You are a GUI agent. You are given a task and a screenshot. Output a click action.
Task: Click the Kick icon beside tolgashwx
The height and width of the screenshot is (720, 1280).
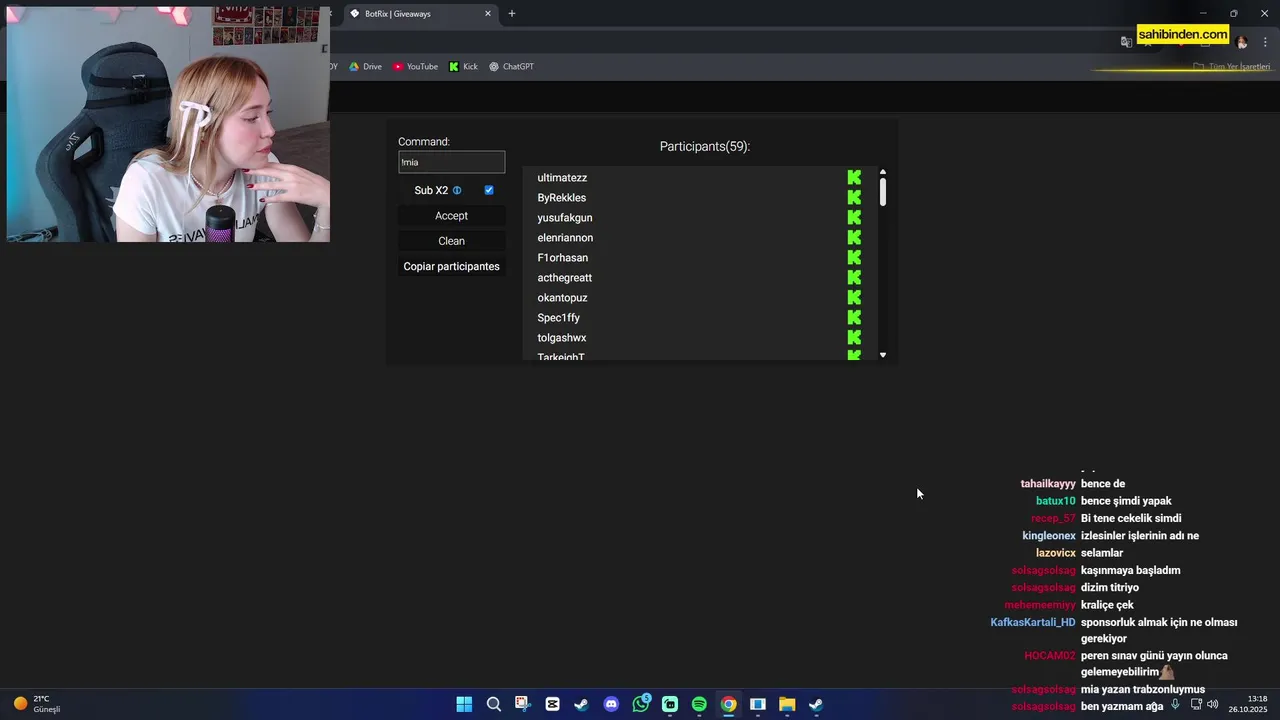854,337
